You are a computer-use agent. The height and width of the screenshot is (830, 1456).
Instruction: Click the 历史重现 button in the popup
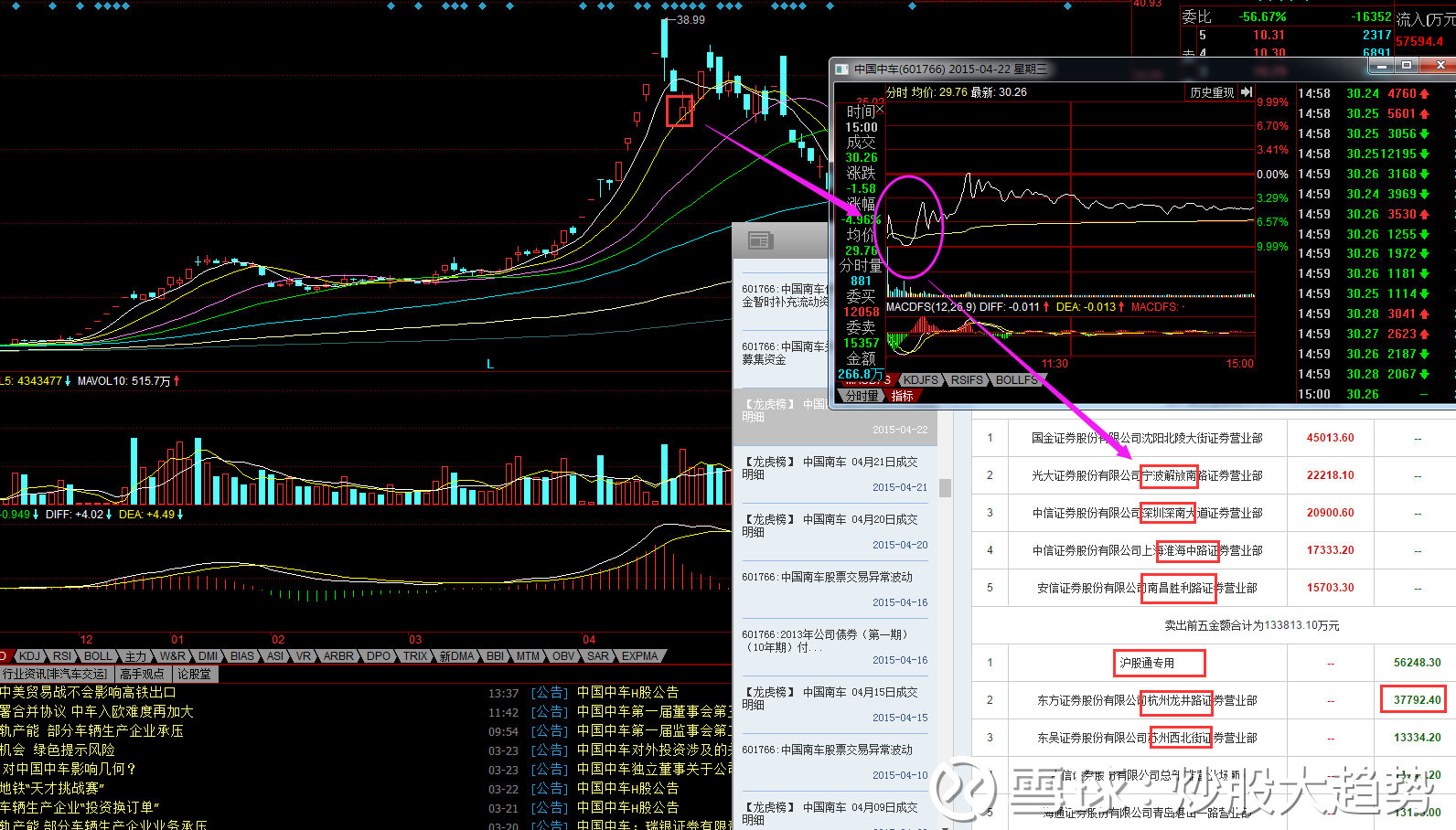[1212, 92]
